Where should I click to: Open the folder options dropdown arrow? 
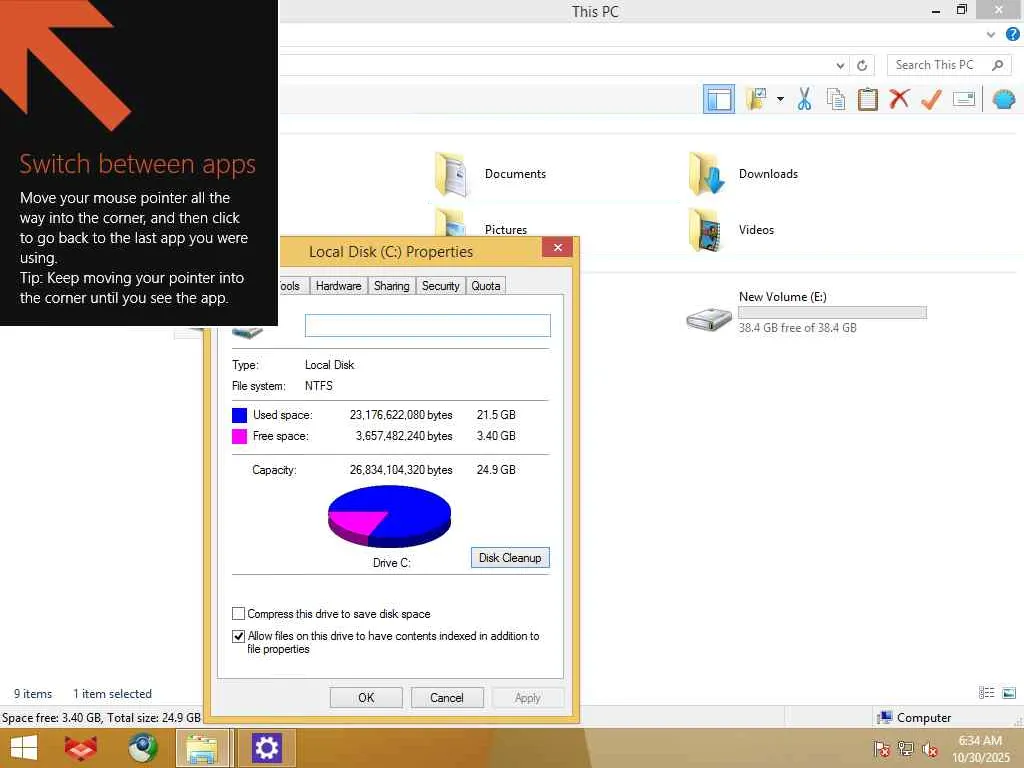(780, 99)
